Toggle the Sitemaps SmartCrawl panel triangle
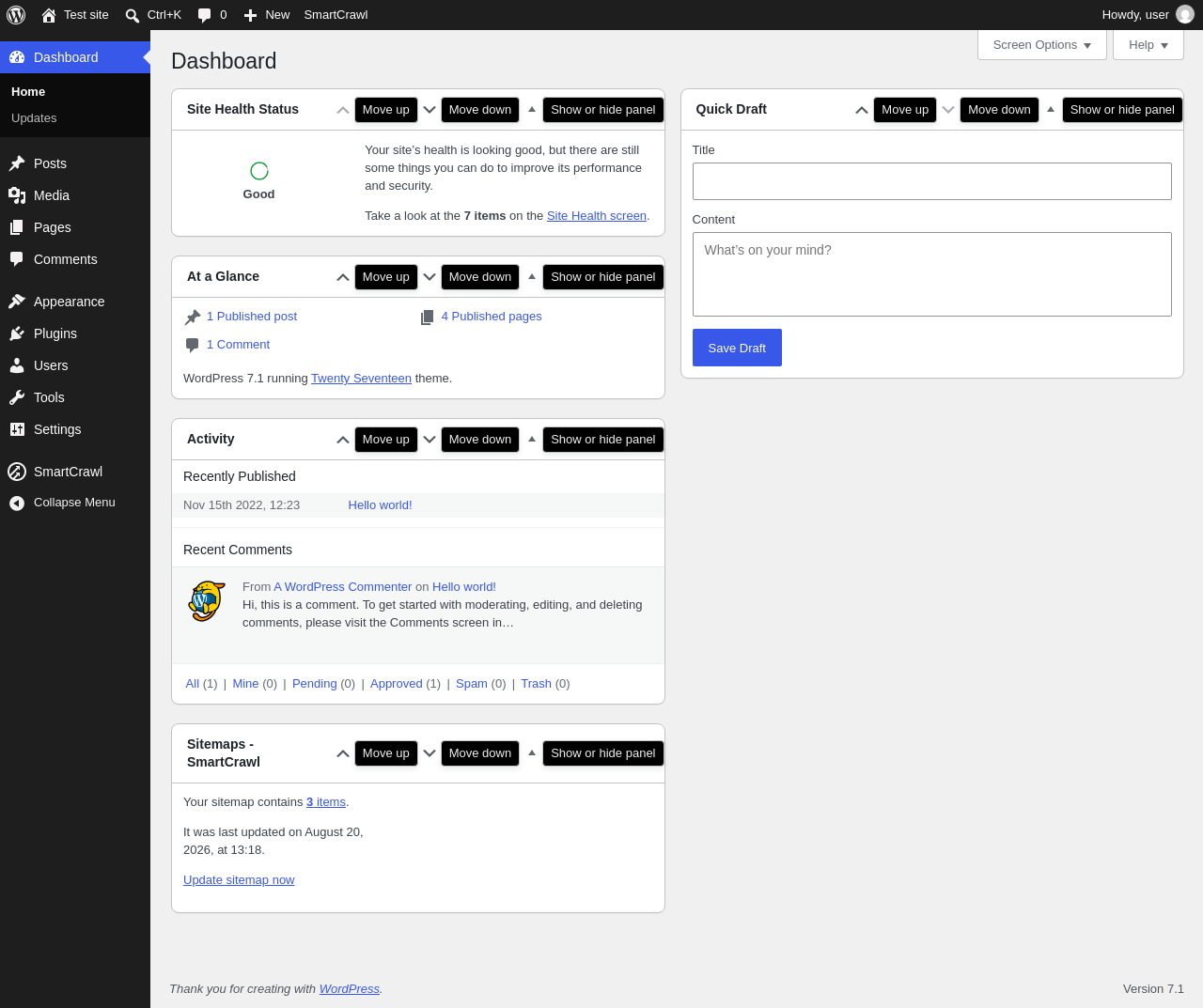 532,753
